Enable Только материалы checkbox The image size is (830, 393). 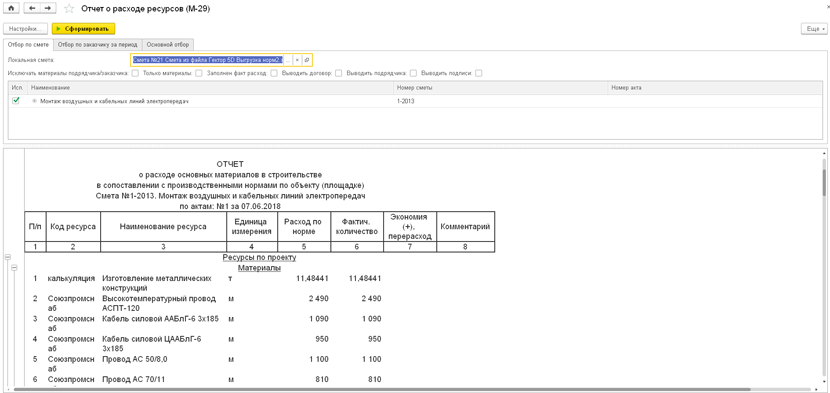click(199, 74)
